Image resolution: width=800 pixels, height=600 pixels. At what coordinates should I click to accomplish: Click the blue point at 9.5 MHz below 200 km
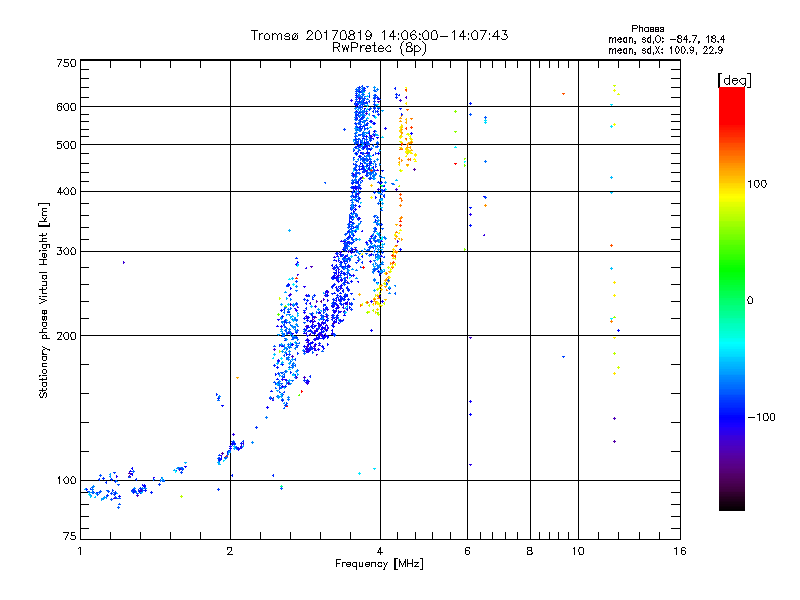pos(563,357)
